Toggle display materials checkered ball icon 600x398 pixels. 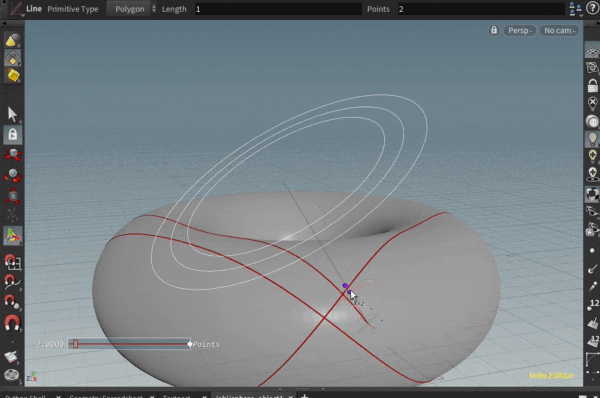point(592,194)
